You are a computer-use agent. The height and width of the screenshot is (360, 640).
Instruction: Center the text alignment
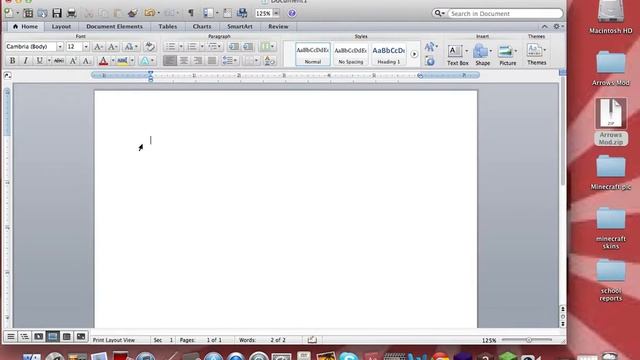click(x=184, y=61)
